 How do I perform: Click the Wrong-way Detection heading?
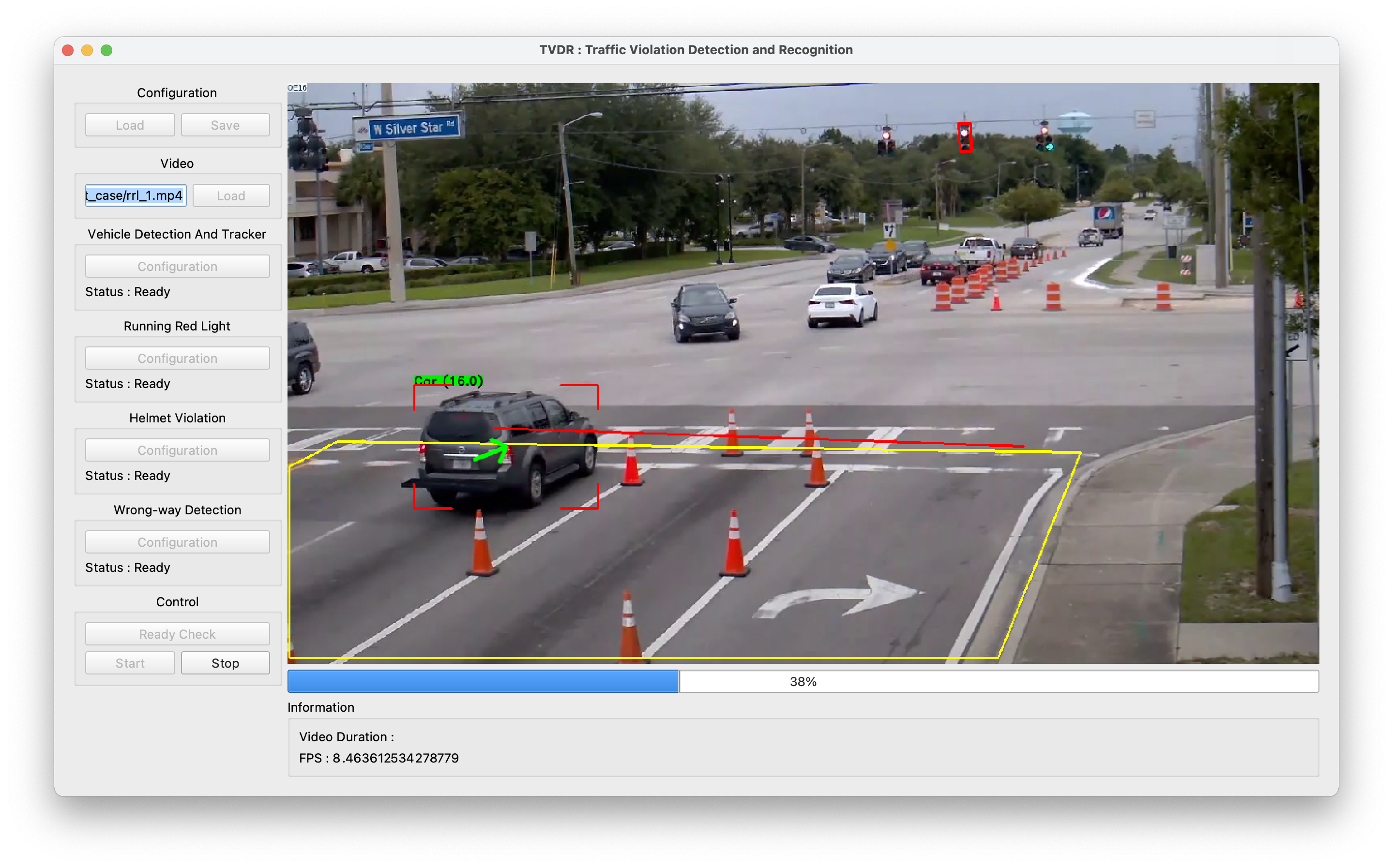coord(178,510)
